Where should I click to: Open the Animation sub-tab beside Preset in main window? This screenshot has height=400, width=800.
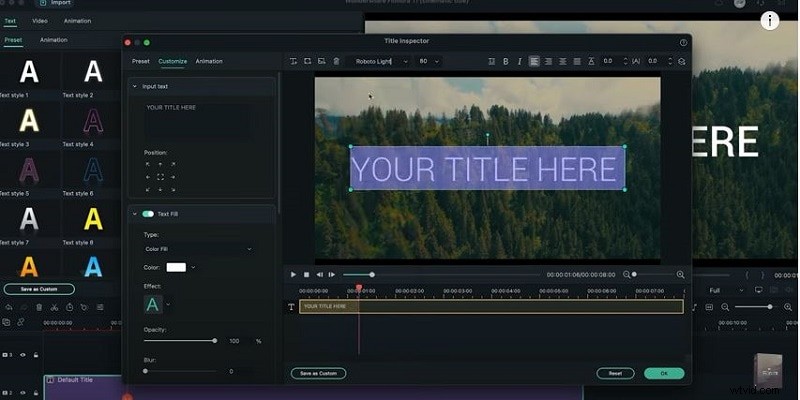(x=54, y=40)
